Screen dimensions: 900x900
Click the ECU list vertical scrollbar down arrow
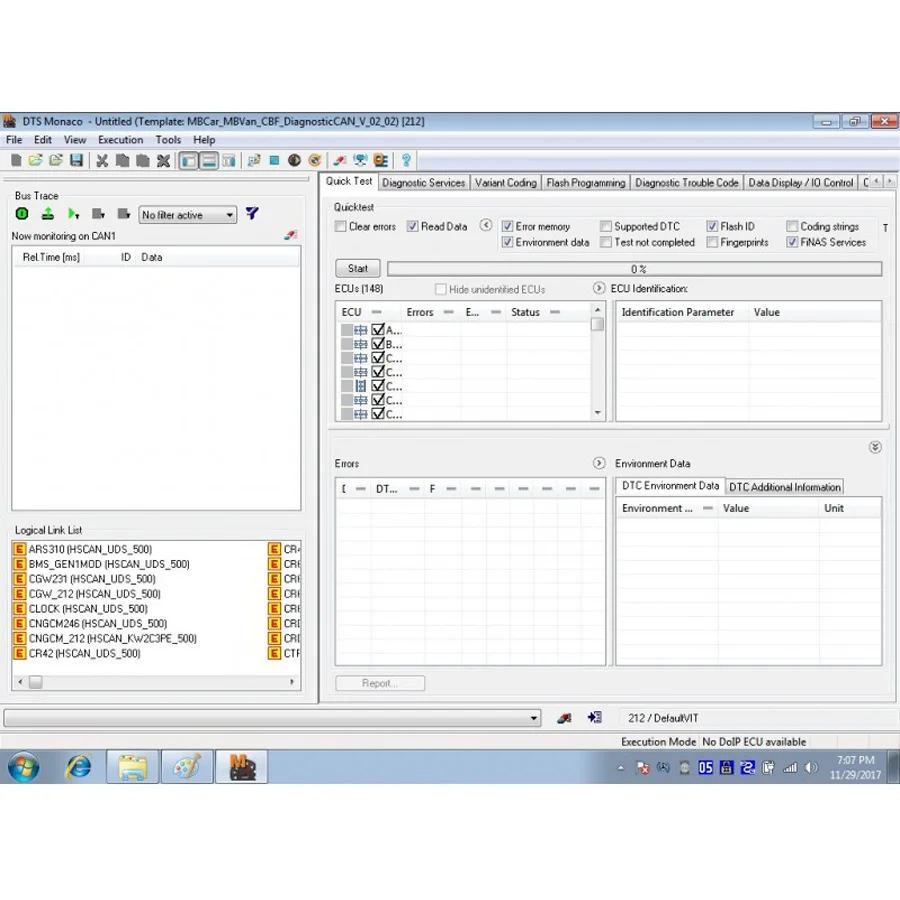coord(598,413)
